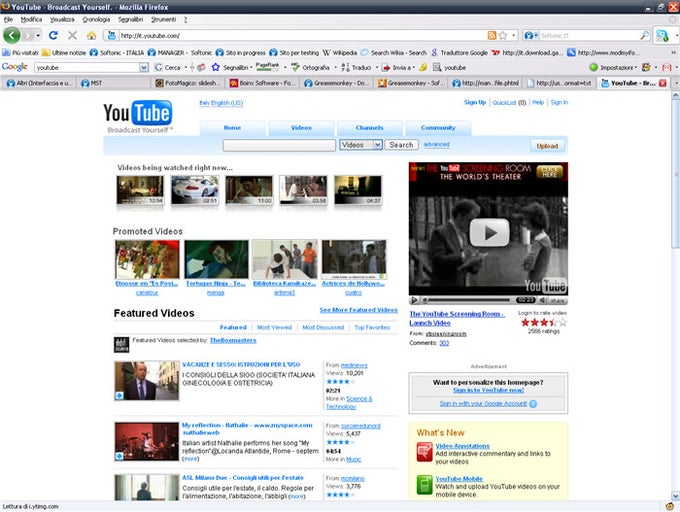Switch to the FotoMagico slidesh... browser tab
Image resolution: width=680 pixels, height=512 pixels.
click(189, 83)
